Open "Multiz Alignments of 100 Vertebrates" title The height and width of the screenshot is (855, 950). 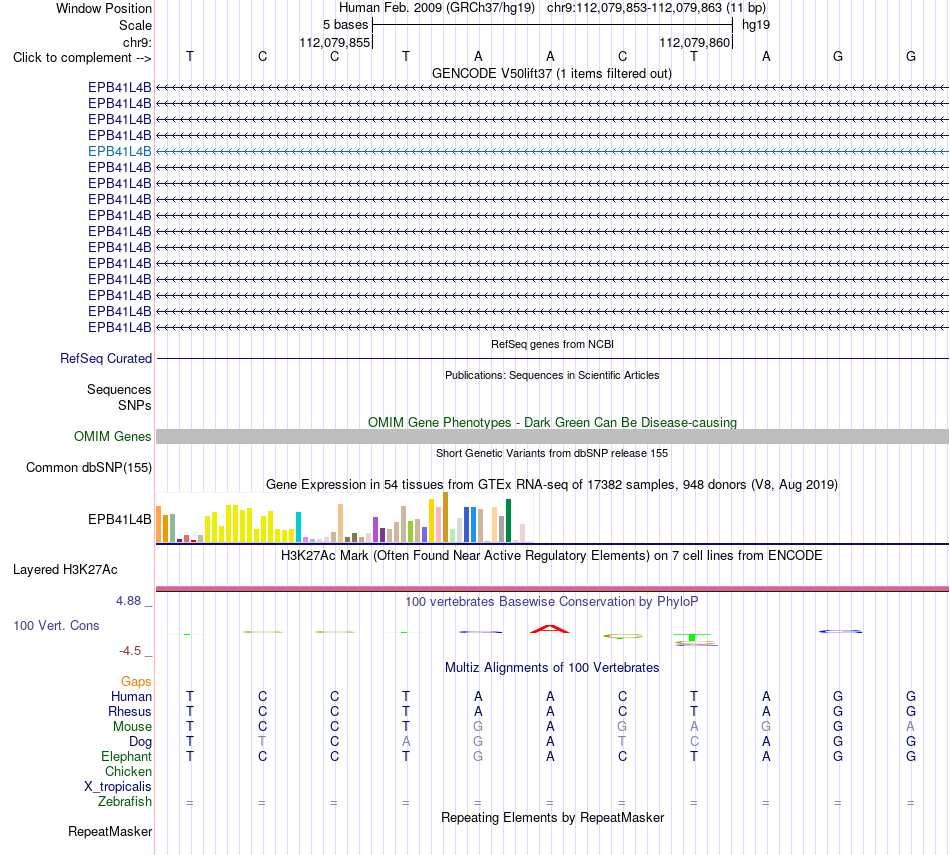[552, 668]
